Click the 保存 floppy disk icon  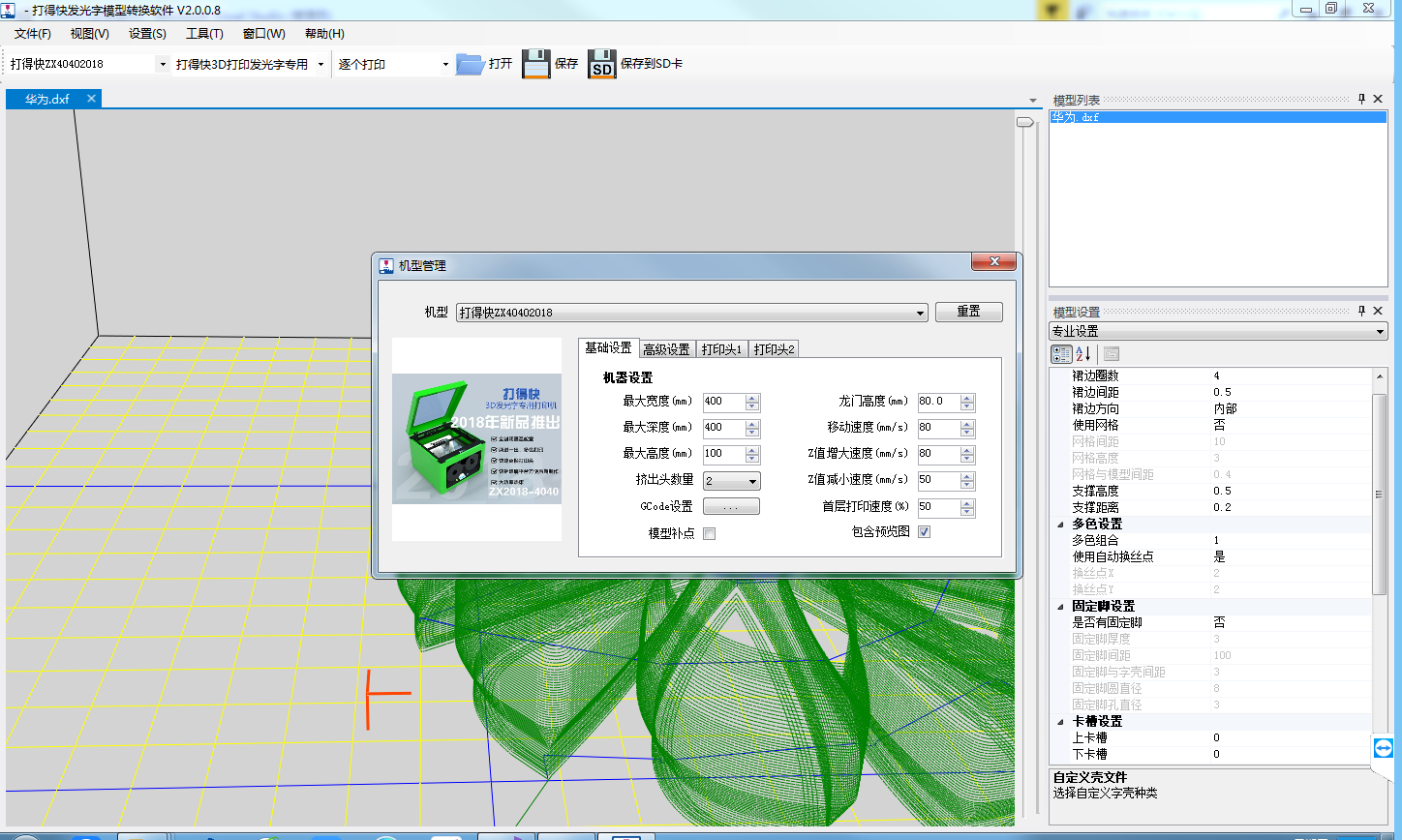point(535,64)
